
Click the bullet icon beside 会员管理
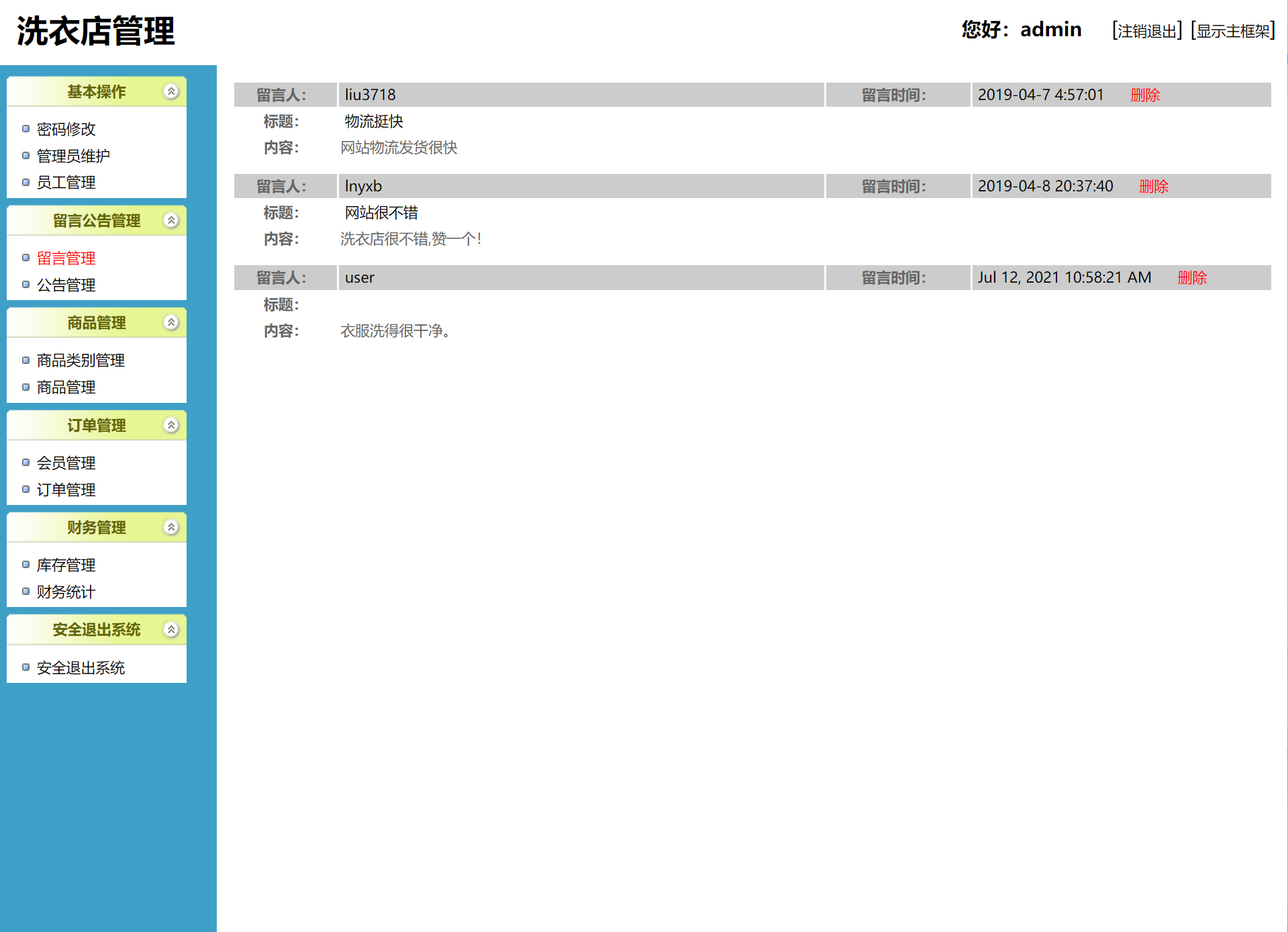click(x=26, y=463)
